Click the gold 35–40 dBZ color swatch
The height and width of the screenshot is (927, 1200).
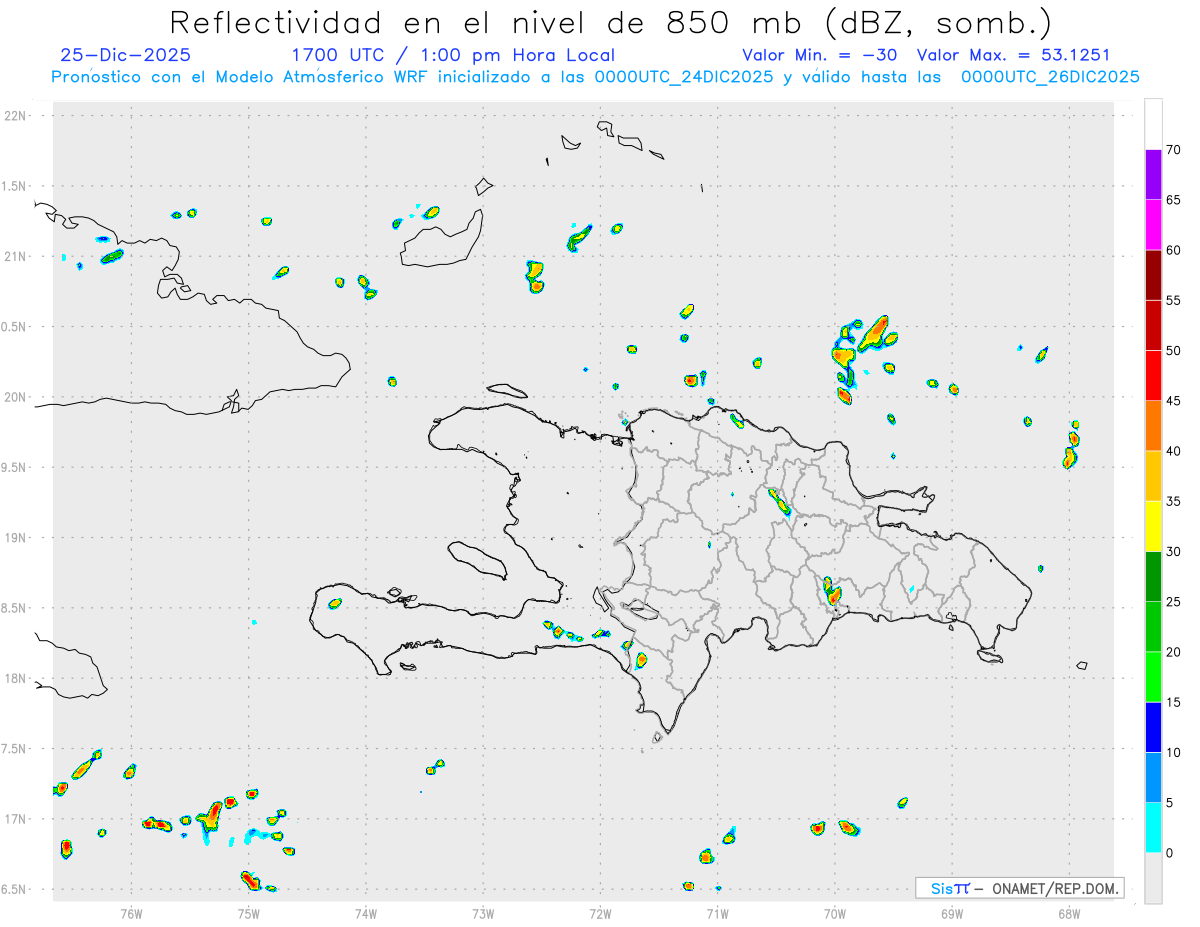(1153, 475)
